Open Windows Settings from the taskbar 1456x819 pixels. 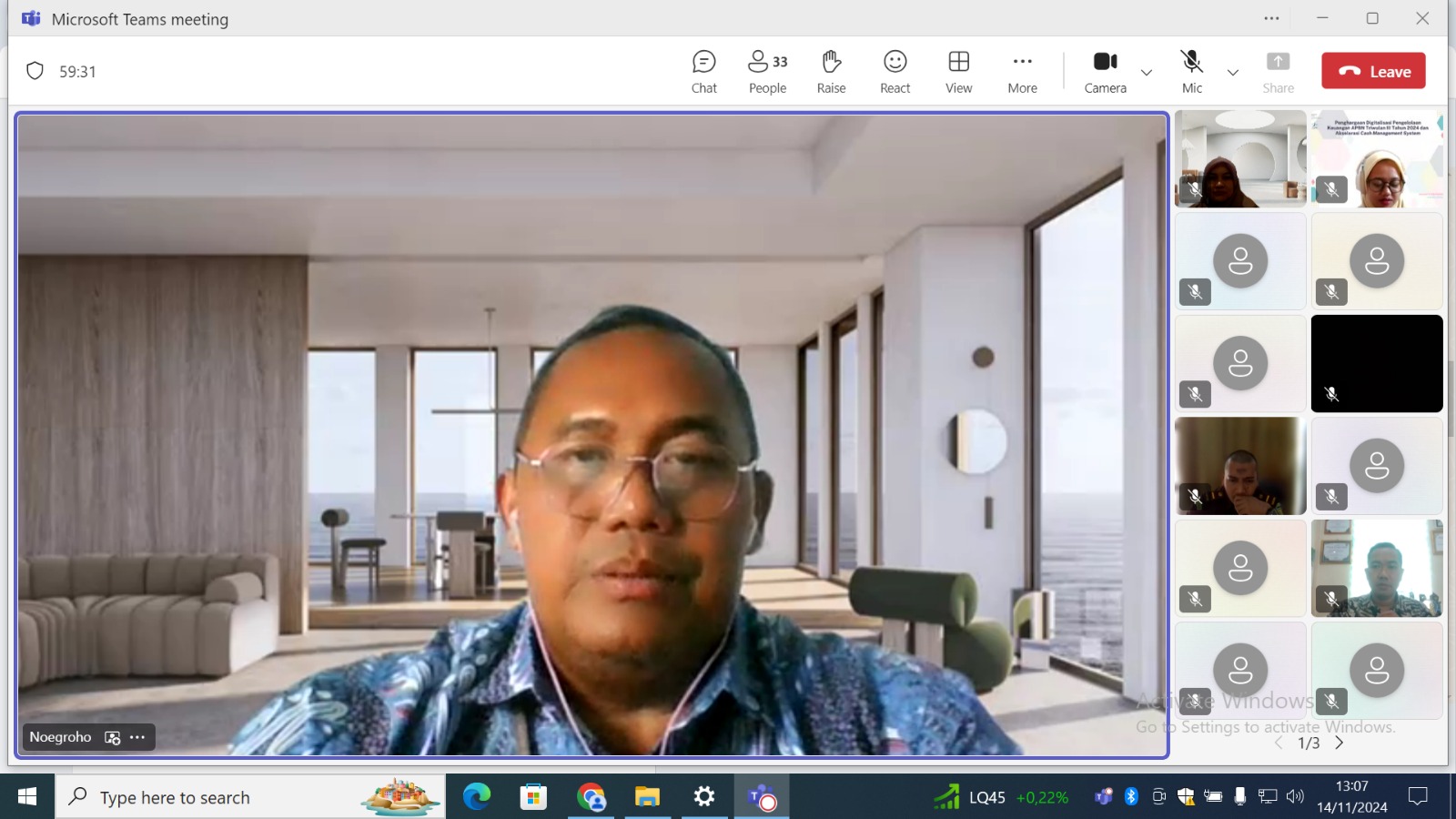click(x=704, y=797)
